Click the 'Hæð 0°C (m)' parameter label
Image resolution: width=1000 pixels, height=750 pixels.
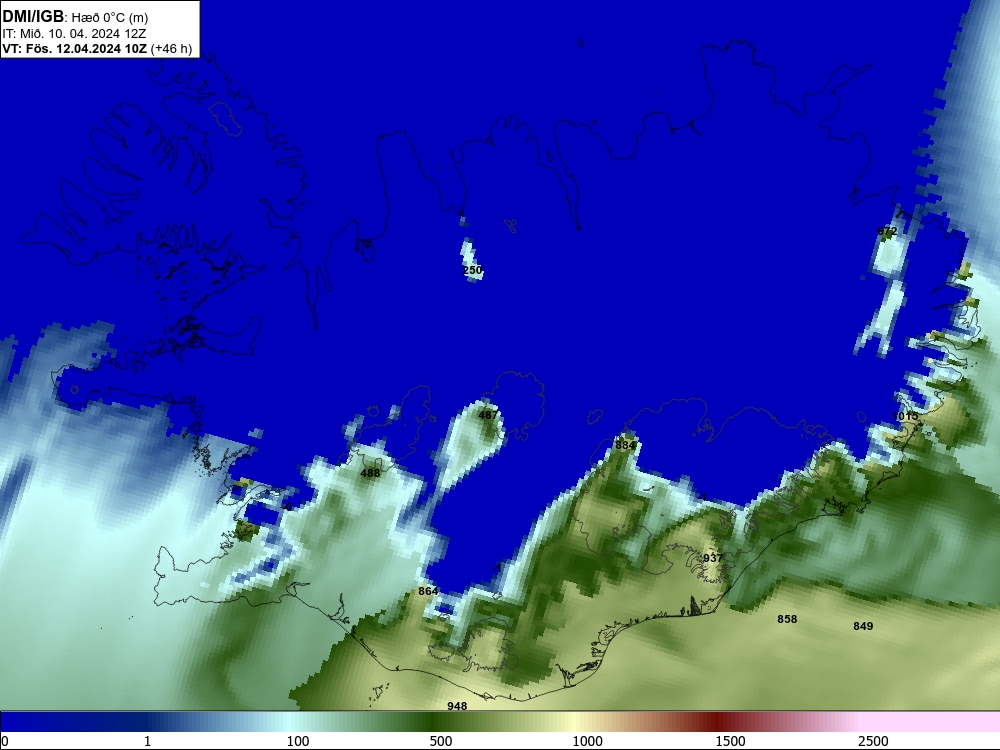tap(110, 18)
